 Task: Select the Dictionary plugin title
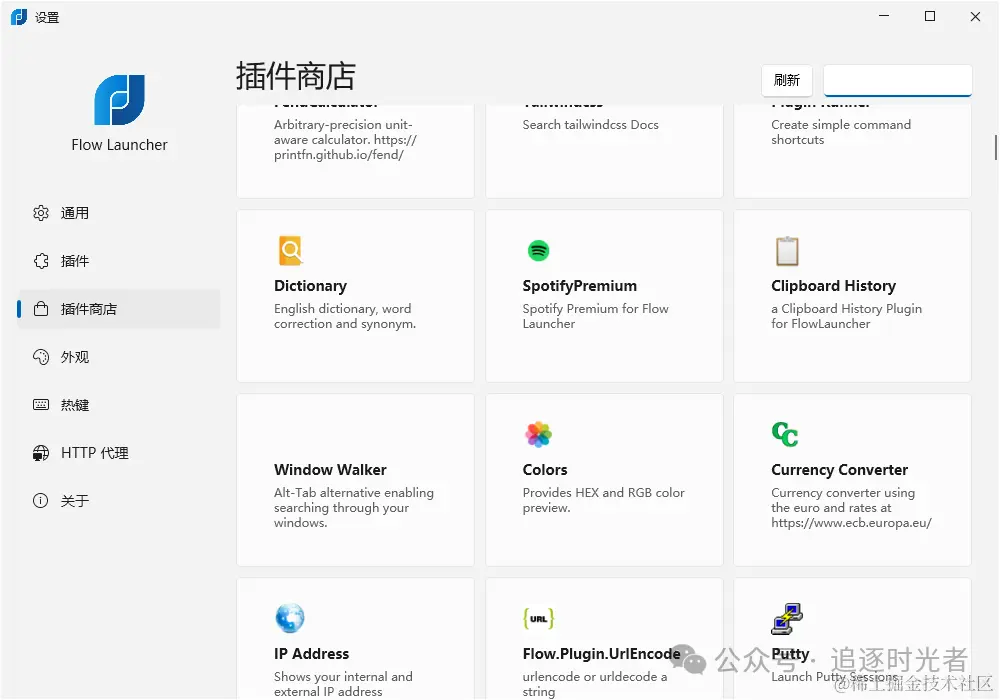point(311,286)
